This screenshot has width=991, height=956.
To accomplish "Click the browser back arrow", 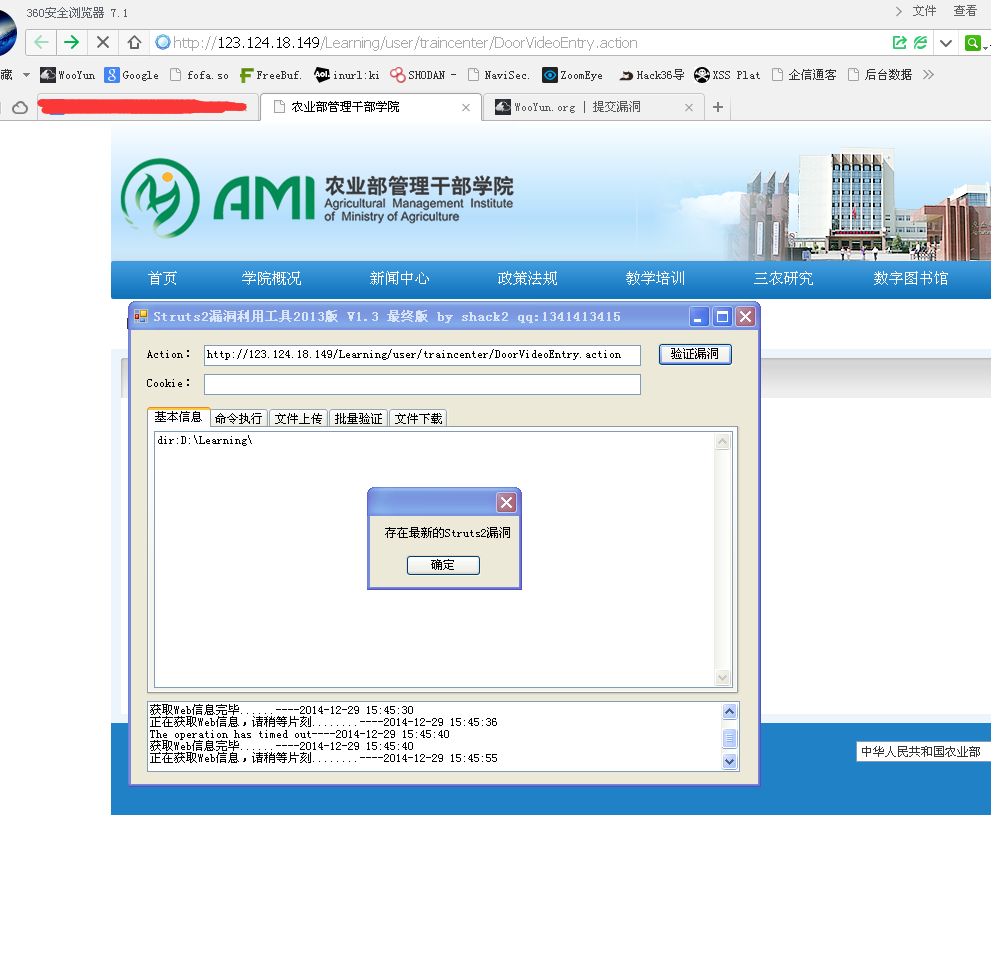I will point(41,42).
